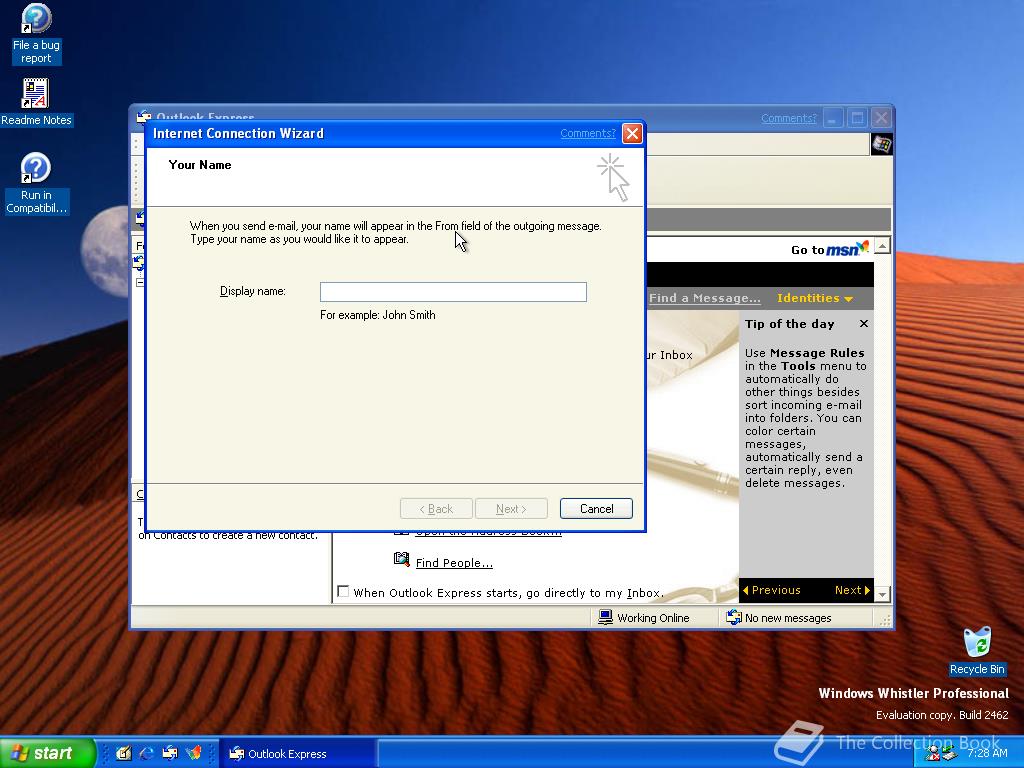Click the Find People icon
Screen dimensions: 1024x768
tap(402, 559)
